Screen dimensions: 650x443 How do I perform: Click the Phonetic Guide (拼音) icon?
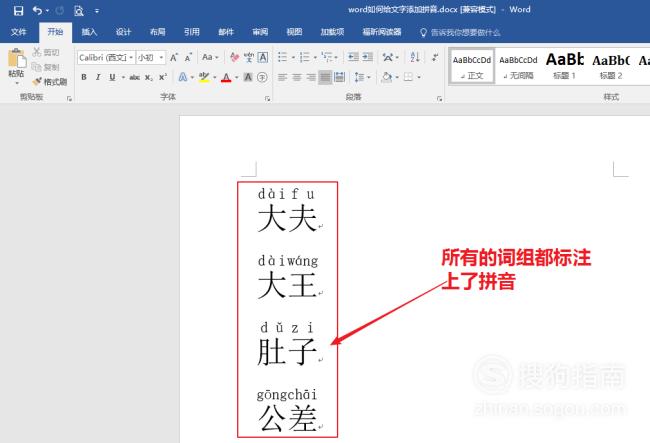tap(246, 57)
